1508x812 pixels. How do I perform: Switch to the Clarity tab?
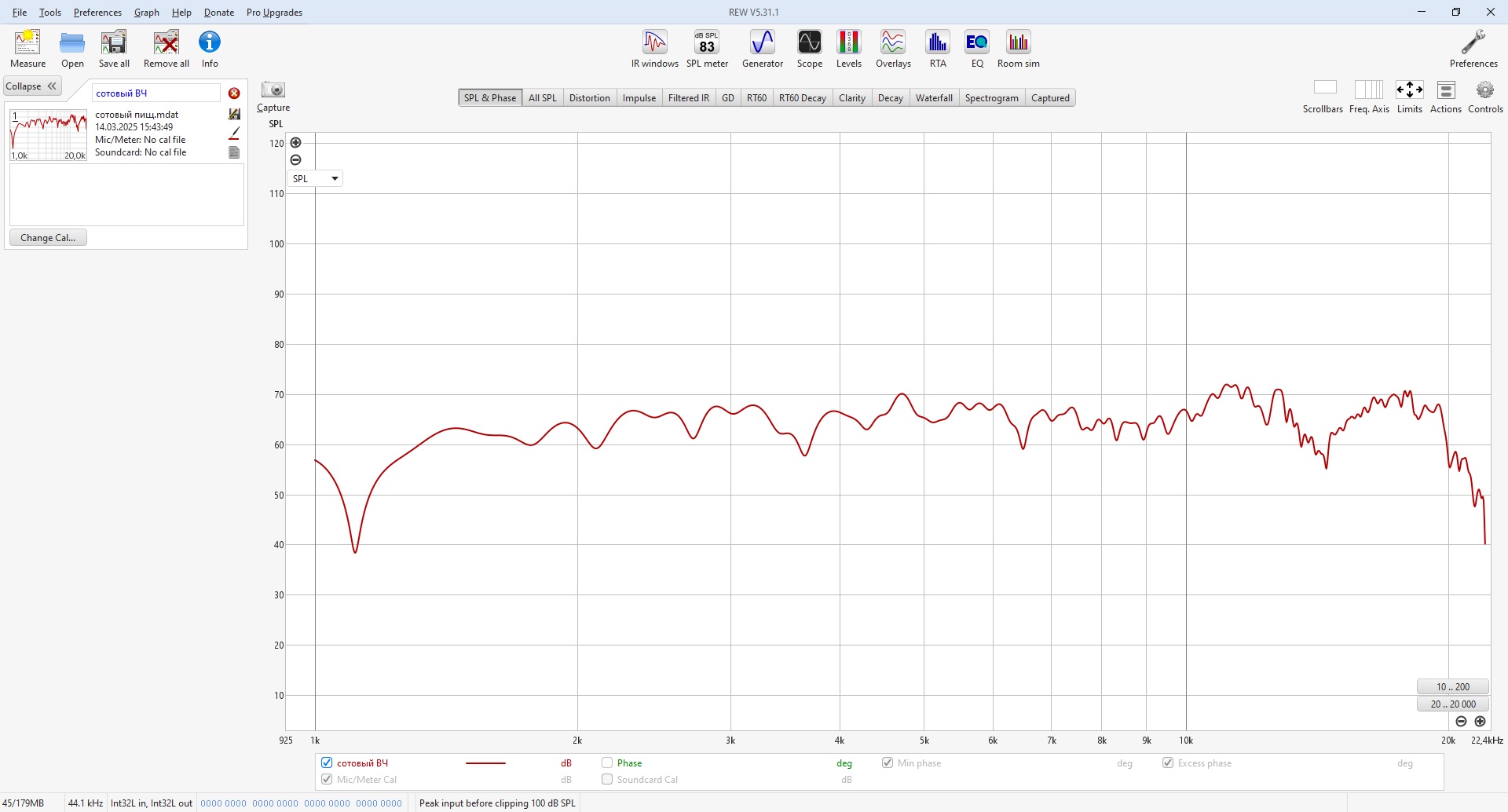coord(852,98)
